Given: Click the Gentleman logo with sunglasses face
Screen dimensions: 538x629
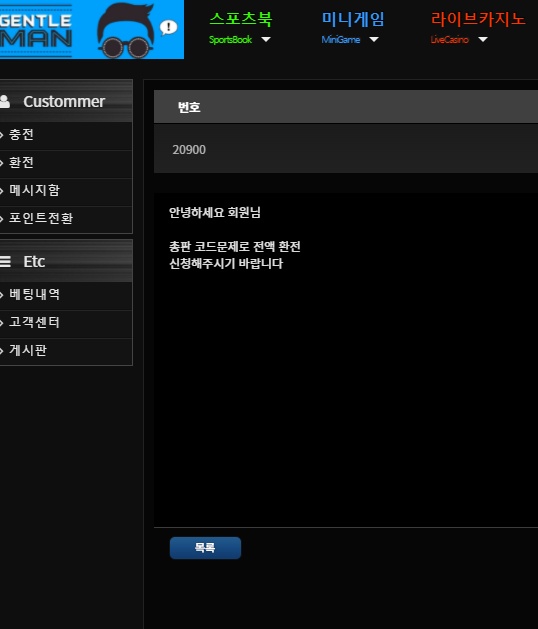Looking at the screenshot, I should 92,29.
